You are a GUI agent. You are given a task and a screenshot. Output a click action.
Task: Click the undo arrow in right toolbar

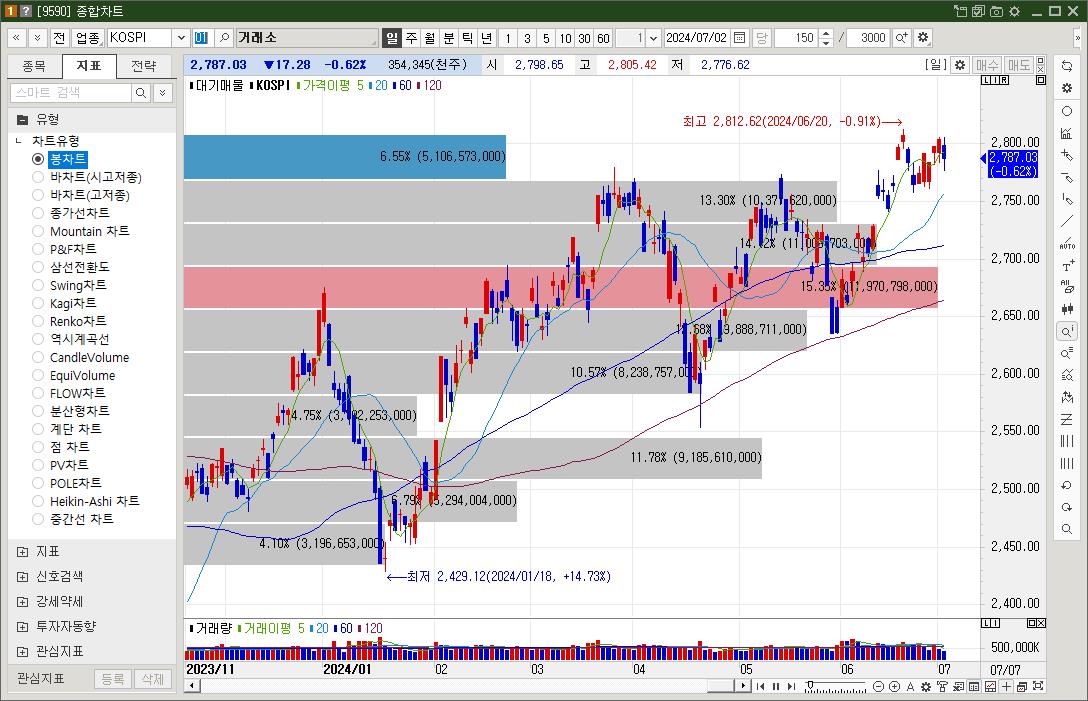point(1067,486)
